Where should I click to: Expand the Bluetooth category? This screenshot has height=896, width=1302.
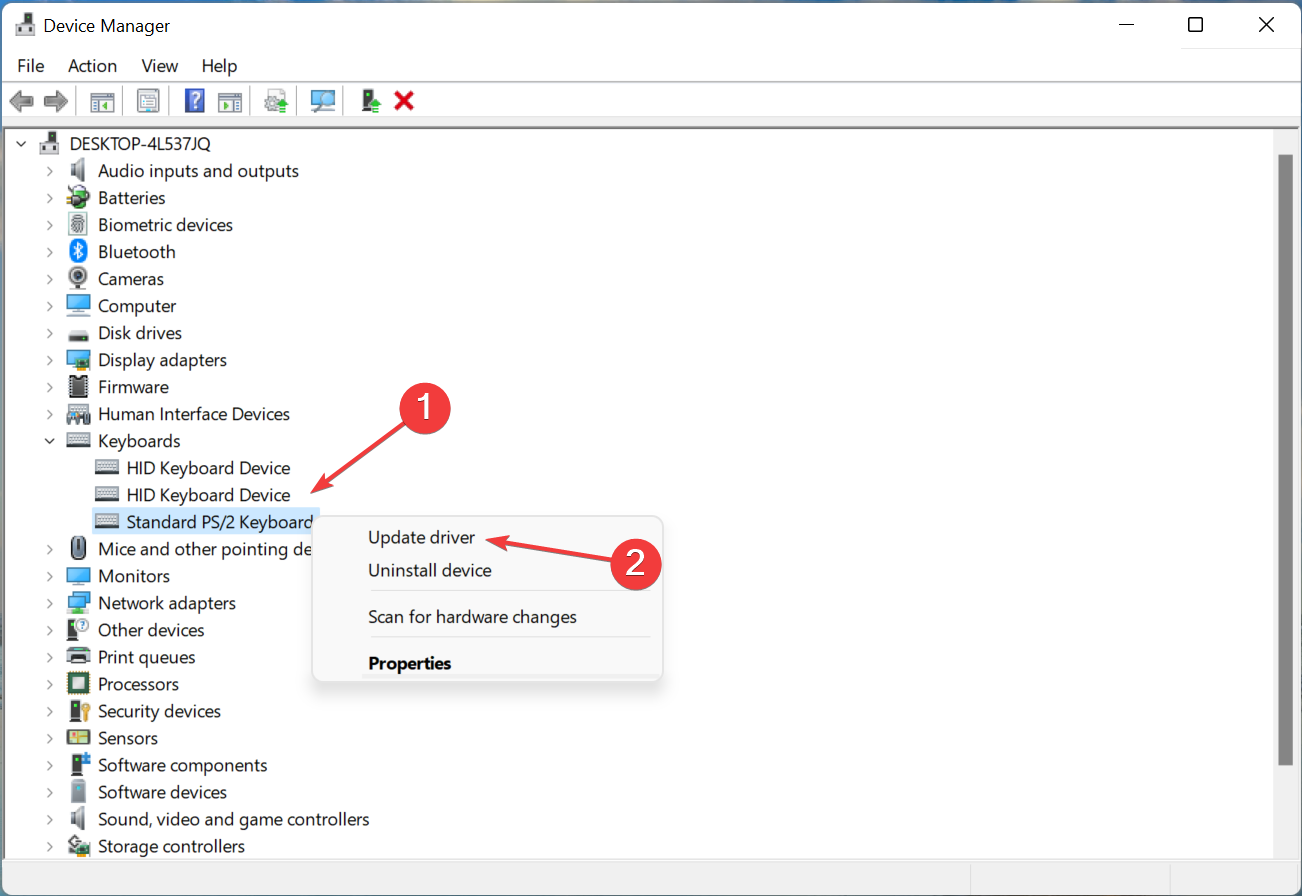[x=50, y=251]
